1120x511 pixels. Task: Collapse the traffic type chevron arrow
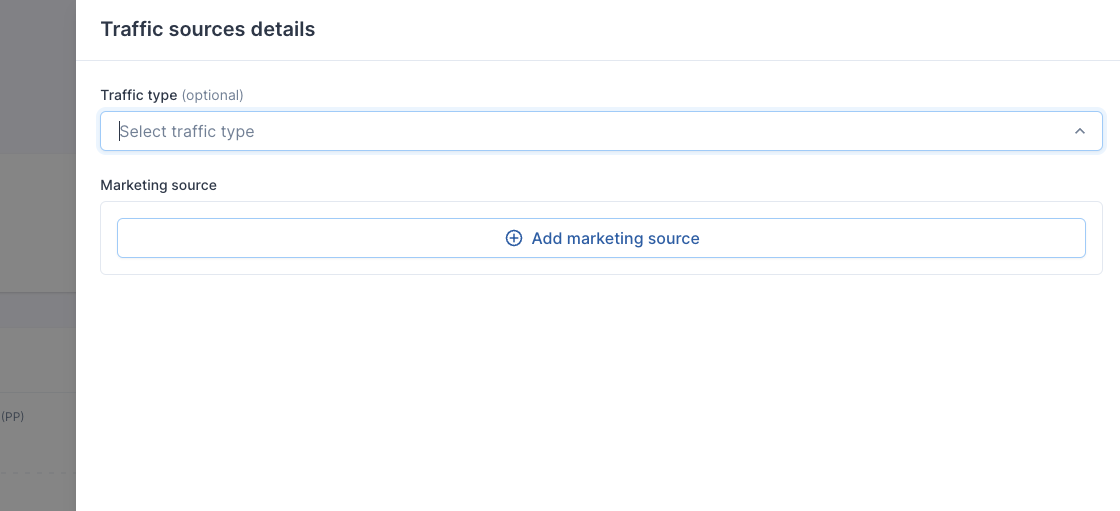click(1079, 131)
